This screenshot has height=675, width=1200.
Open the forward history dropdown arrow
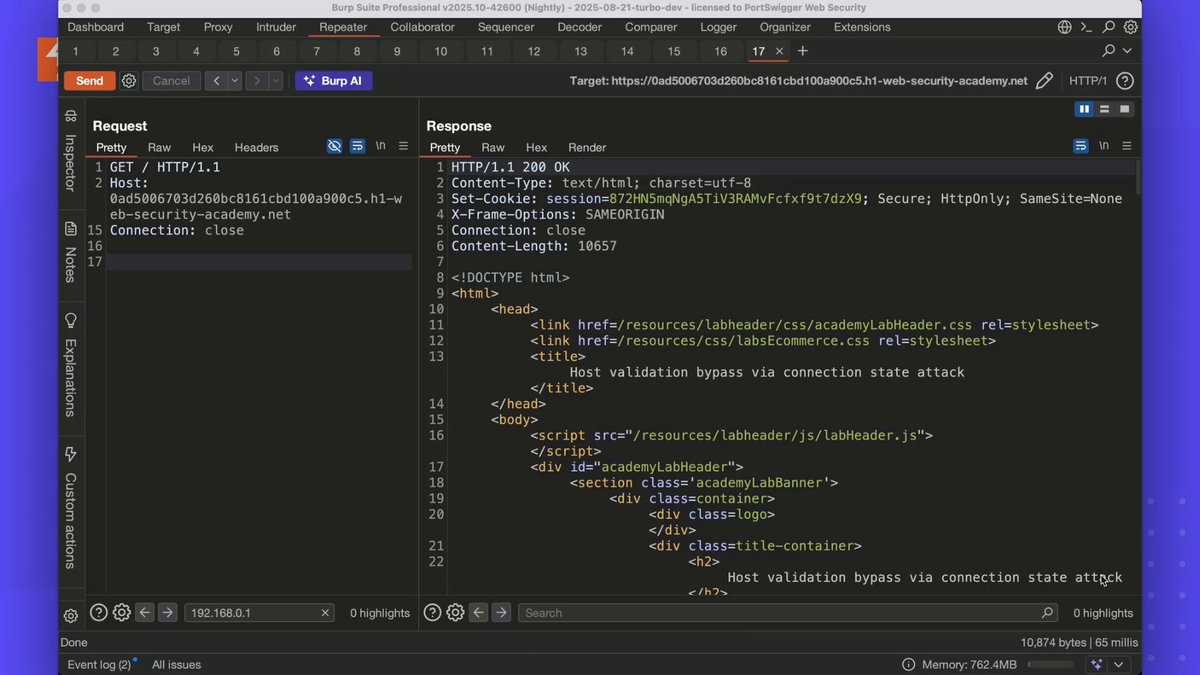click(276, 81)
